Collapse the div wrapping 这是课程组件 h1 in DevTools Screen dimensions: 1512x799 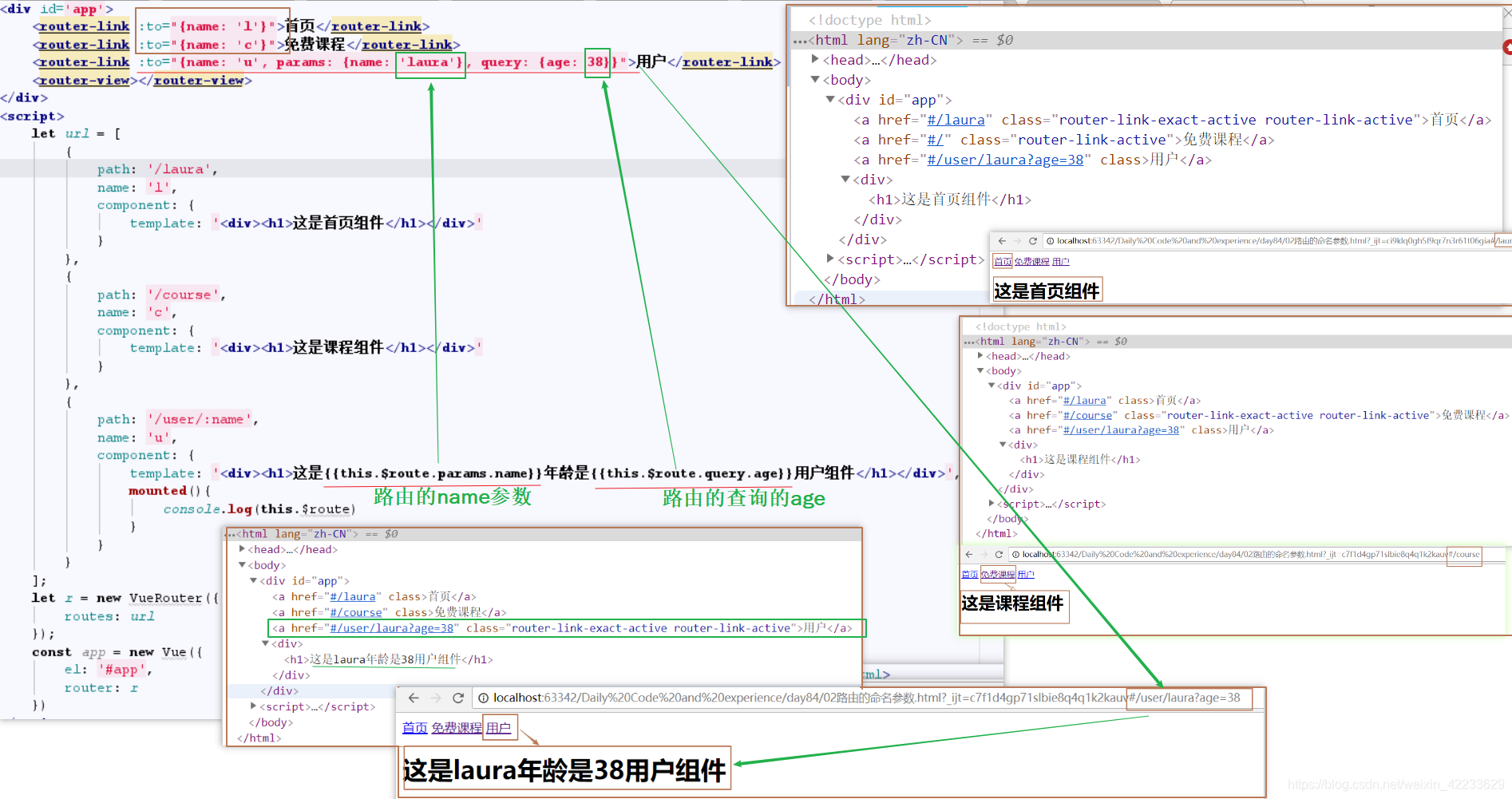point(1003,445)
